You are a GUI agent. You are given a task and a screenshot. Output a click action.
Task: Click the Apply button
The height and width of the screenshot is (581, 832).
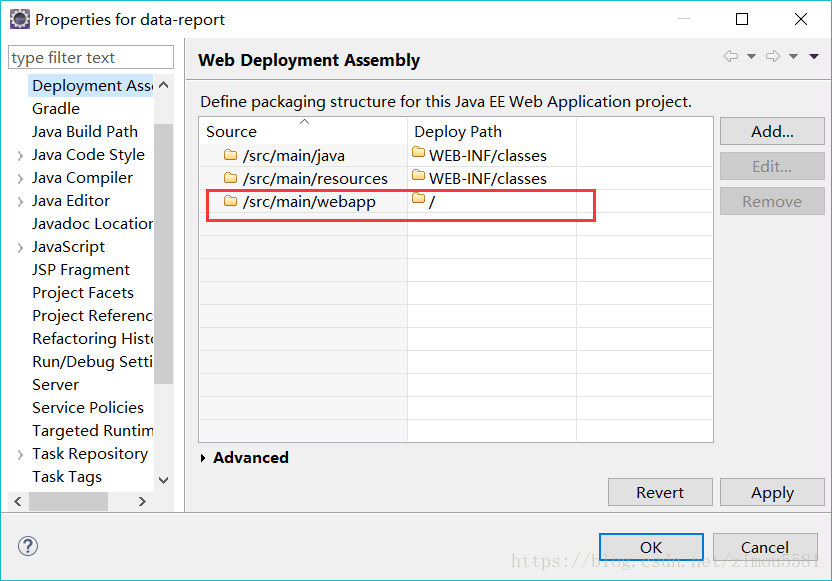[x=772, y=492]
